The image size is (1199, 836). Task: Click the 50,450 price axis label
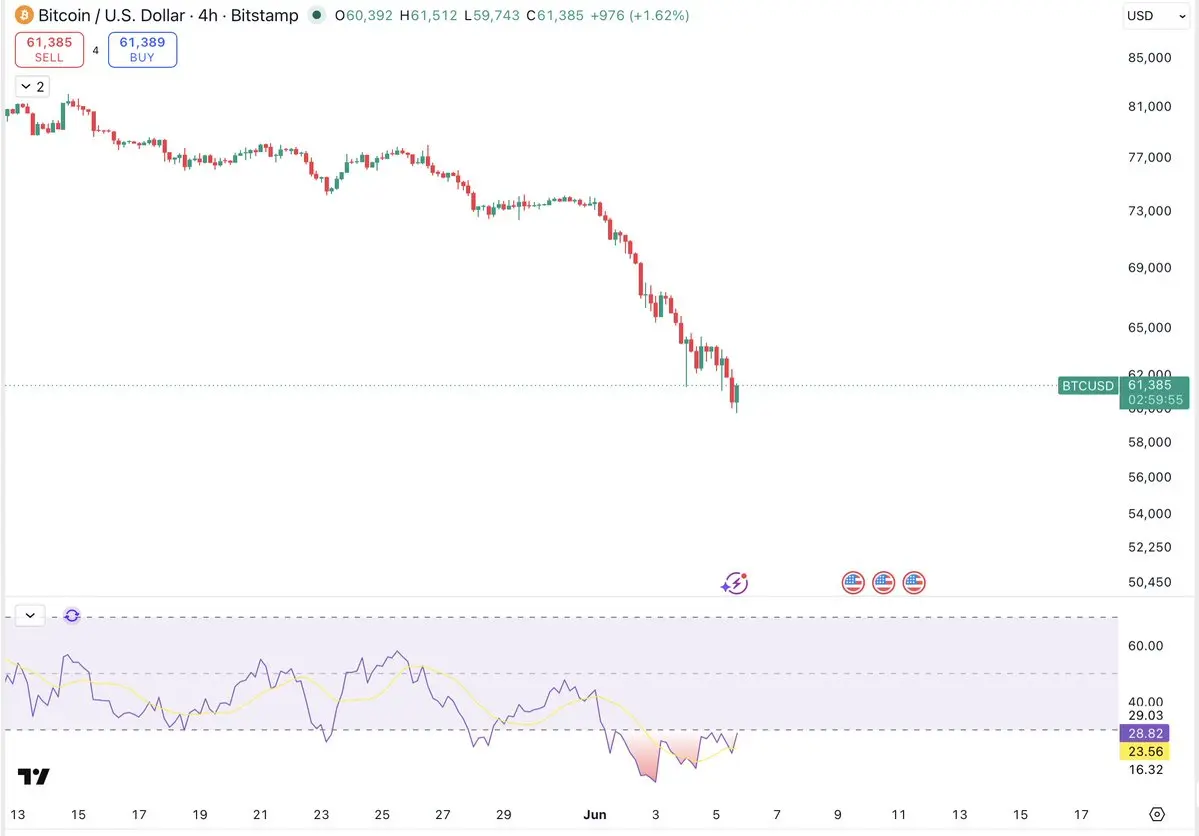(x=1149, y=582)
